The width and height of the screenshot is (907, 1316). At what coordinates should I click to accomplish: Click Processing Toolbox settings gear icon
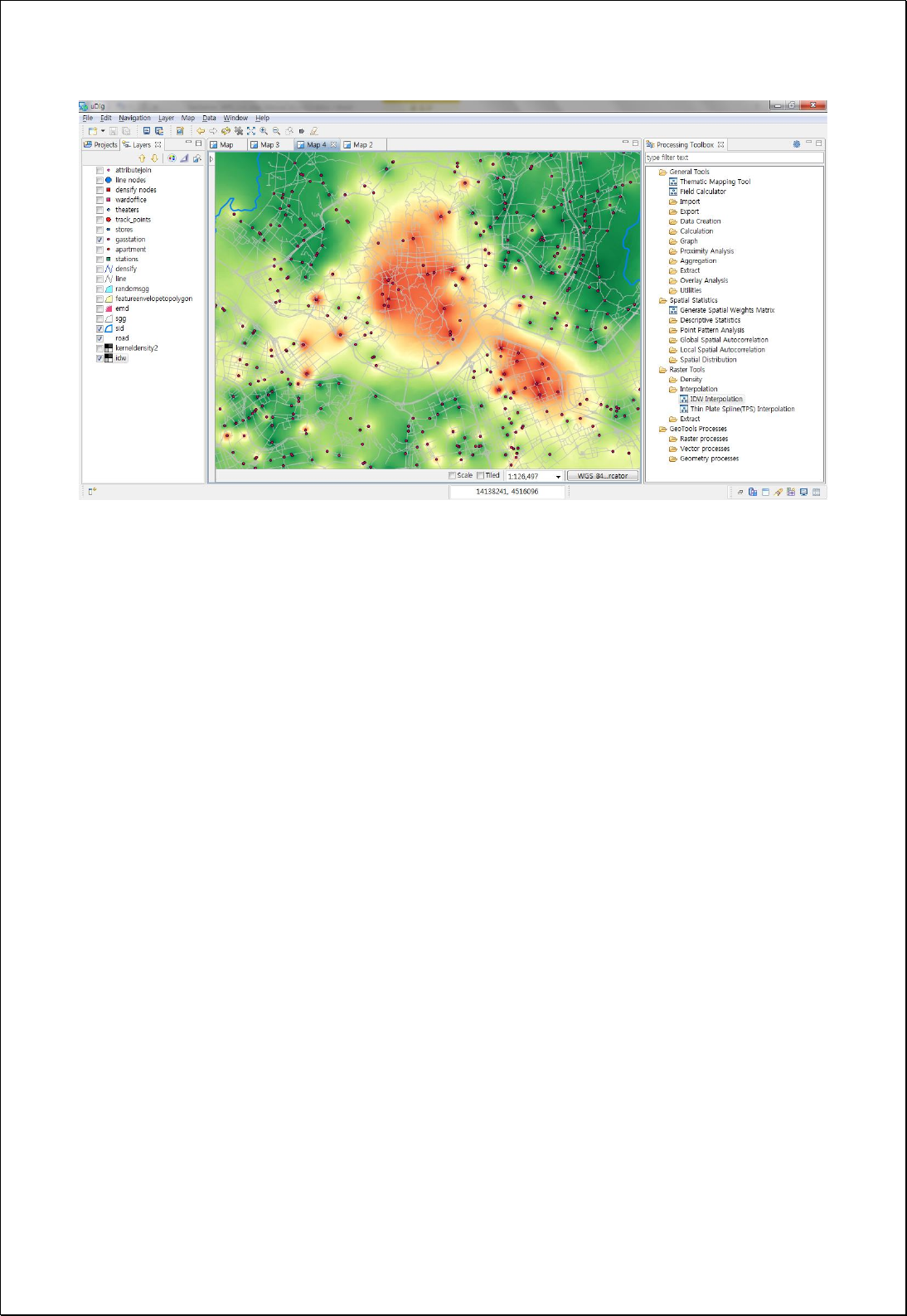[797, 144]
